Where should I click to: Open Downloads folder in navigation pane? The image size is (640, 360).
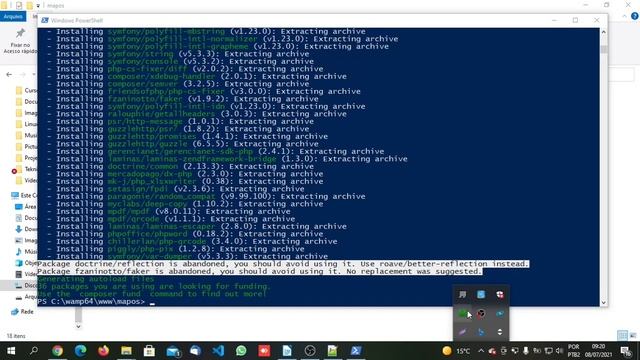click(x=26, y=229)
